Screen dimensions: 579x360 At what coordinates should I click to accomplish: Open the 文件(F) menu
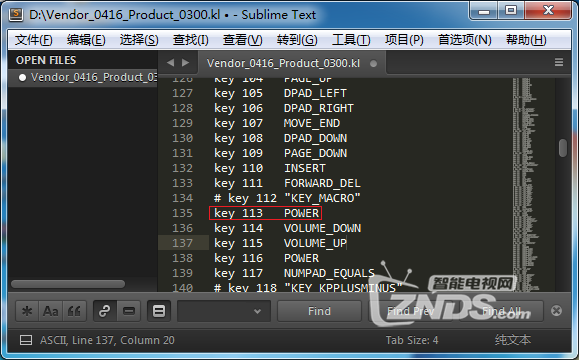(x=34, y=40)
